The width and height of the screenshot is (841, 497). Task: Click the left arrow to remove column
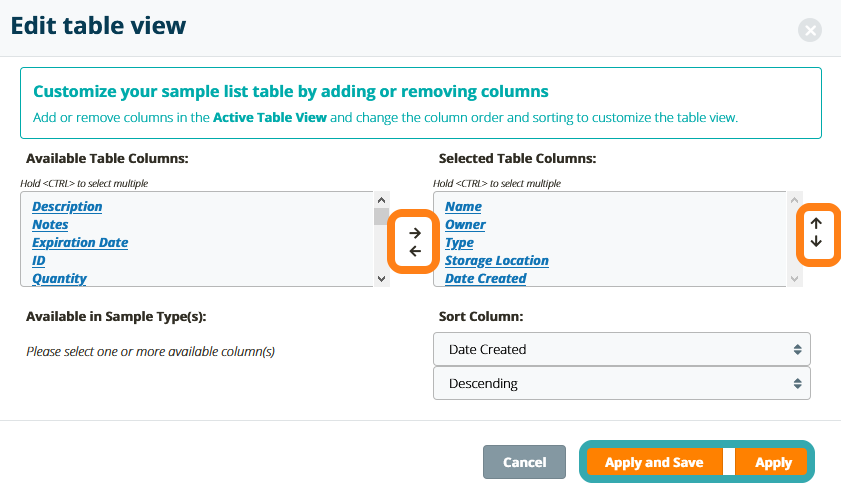415,251
